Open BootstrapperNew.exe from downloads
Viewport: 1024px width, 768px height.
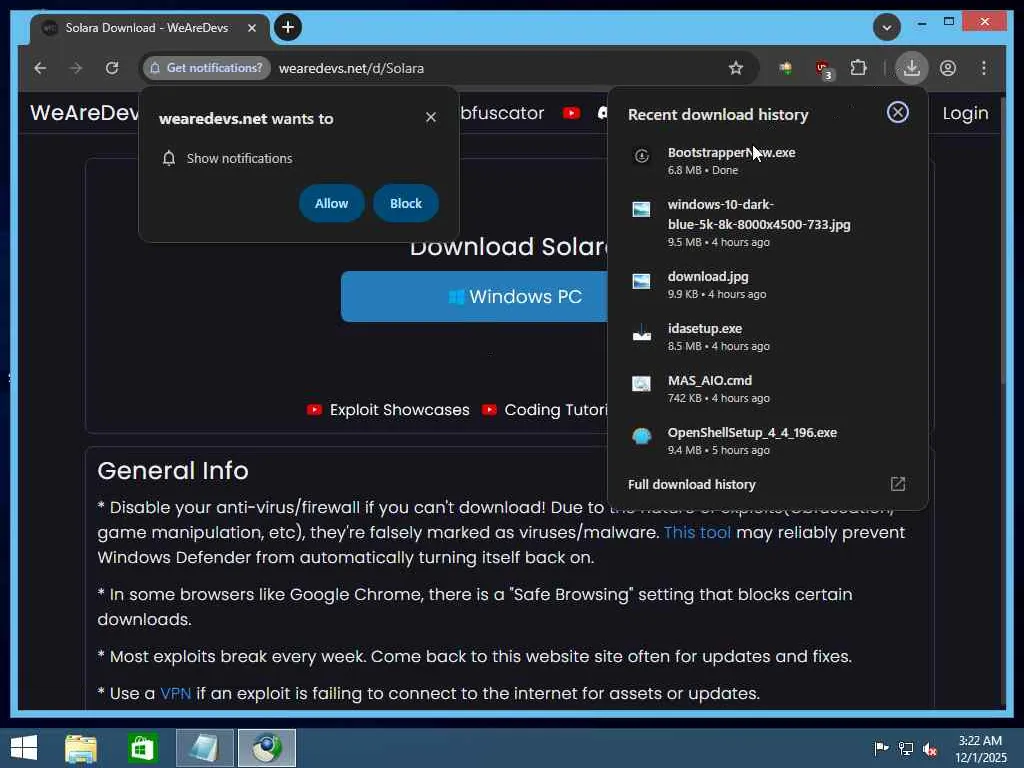pos(731,153)
